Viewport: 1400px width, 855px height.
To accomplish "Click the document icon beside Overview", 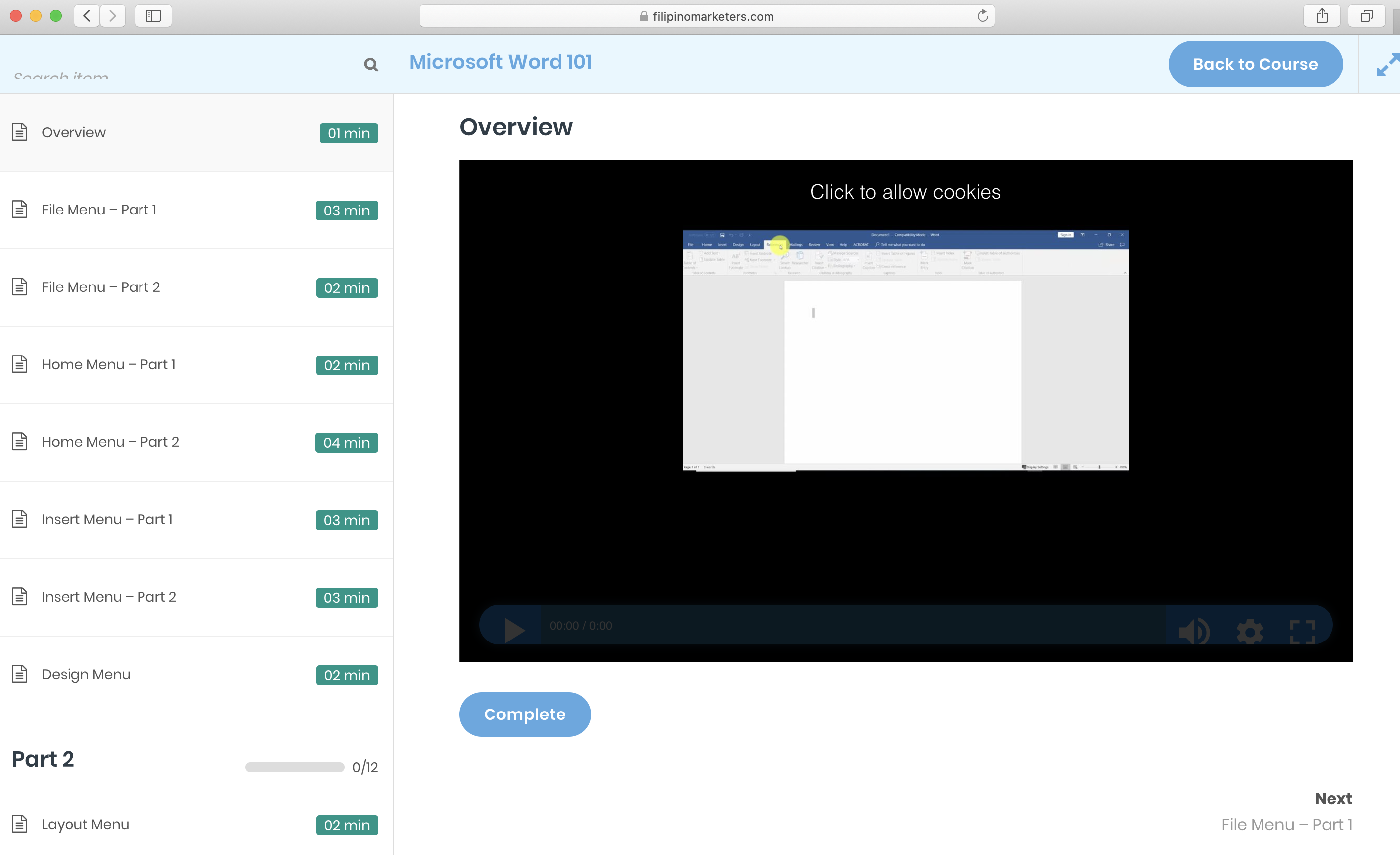I will click(20, 132).
